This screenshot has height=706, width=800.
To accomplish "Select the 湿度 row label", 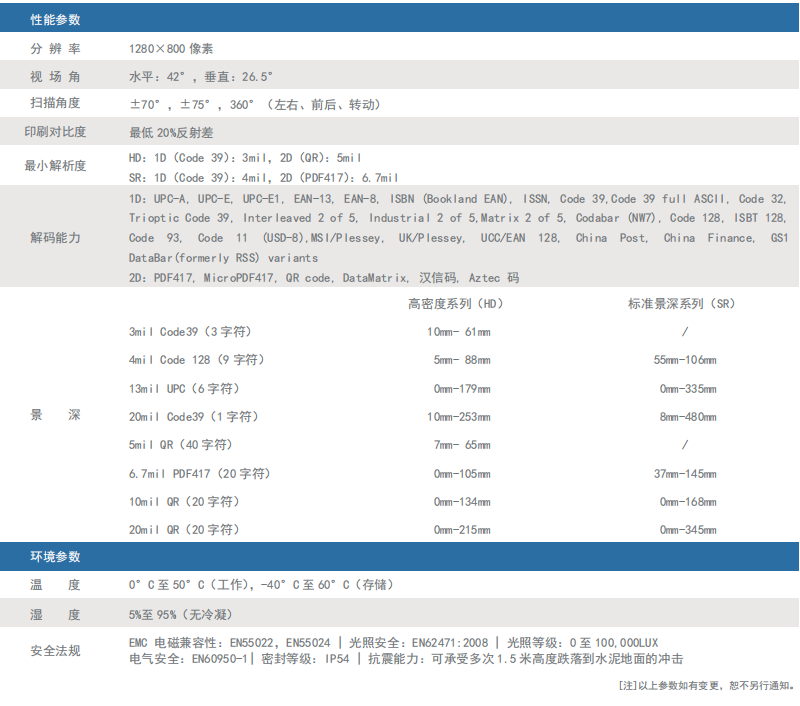I will (x=55, y=615).
